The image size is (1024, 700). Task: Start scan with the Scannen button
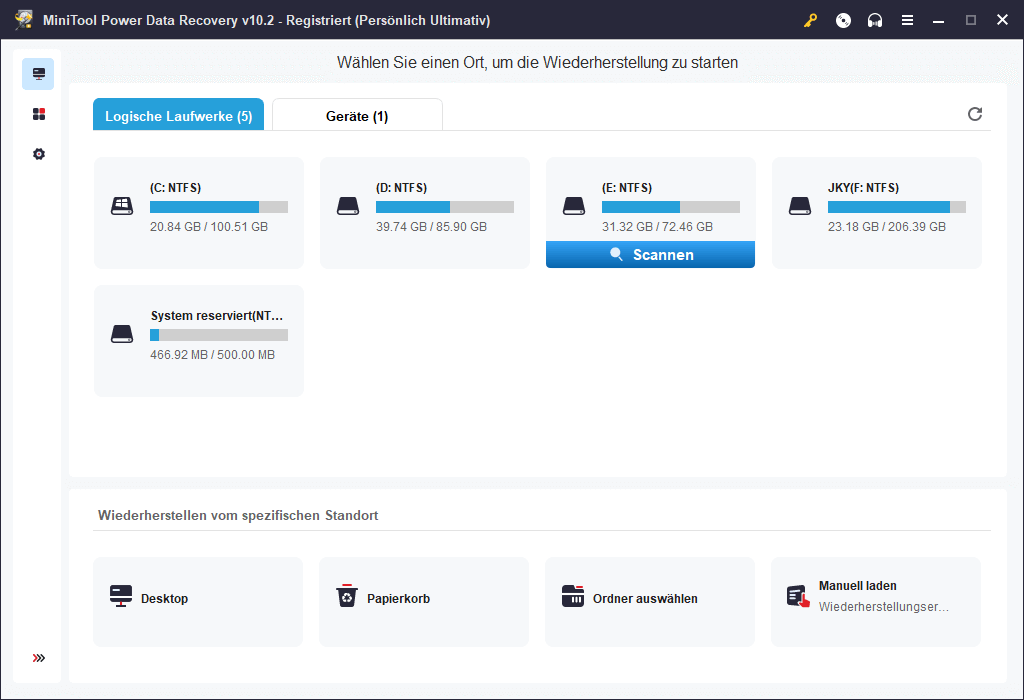(x=650, y=255)
